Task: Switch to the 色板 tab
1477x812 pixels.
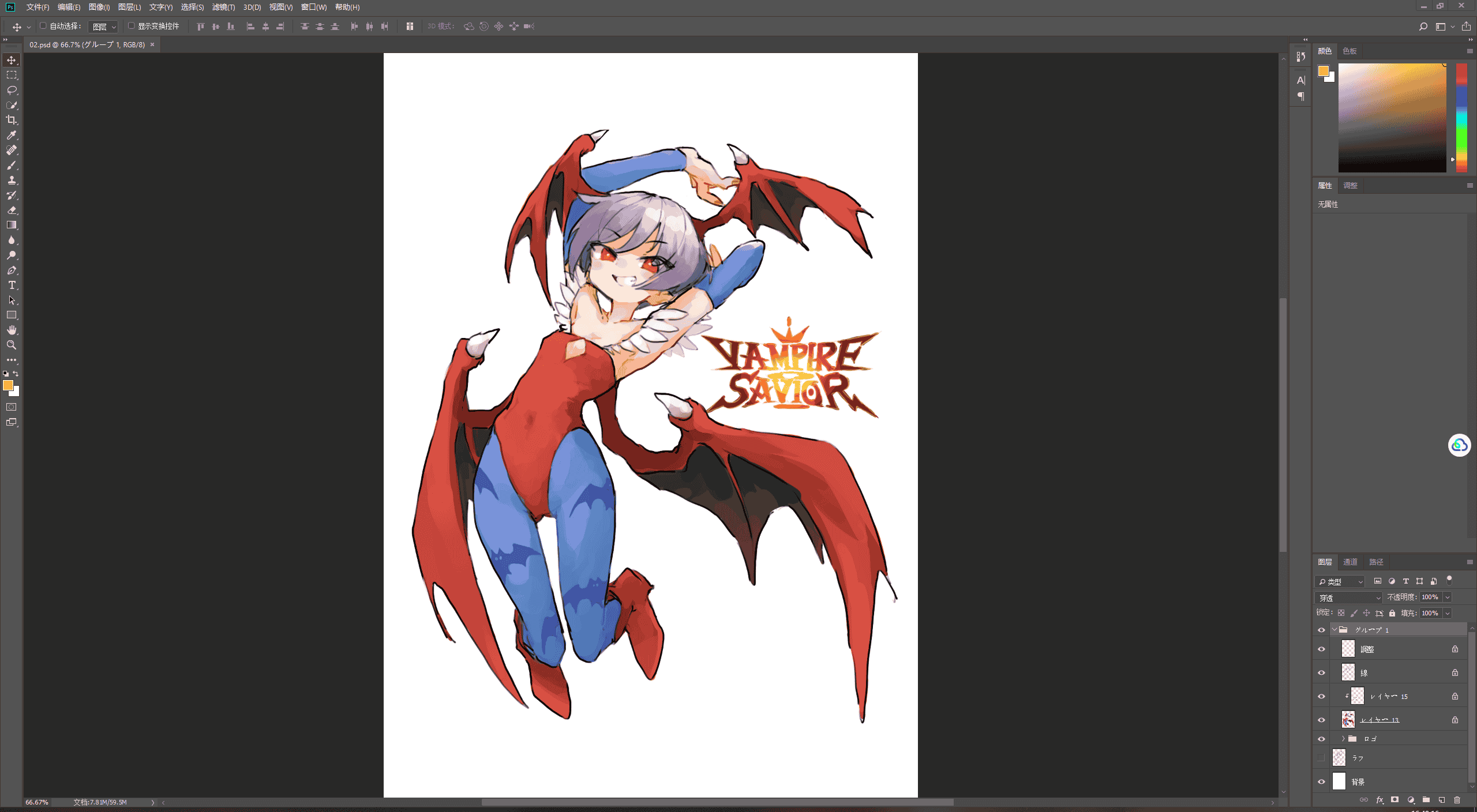Action: pyautogui.click(x=1349, y=51)
